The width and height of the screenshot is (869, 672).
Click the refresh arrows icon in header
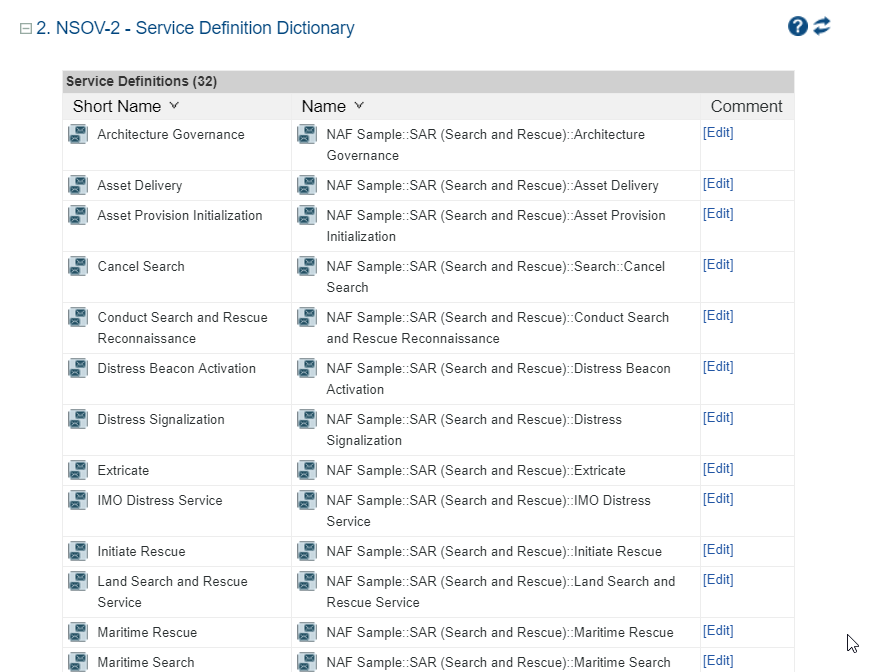tap(822, 26)
